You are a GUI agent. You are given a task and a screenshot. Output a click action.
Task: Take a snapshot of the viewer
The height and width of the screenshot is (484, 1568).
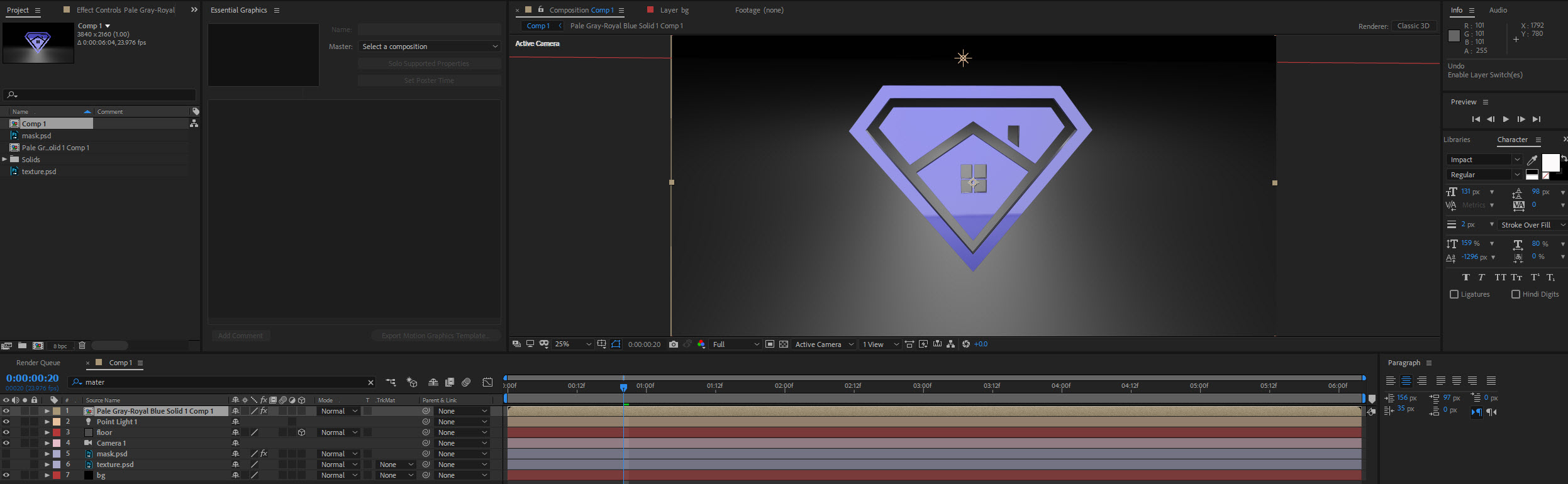674,344
